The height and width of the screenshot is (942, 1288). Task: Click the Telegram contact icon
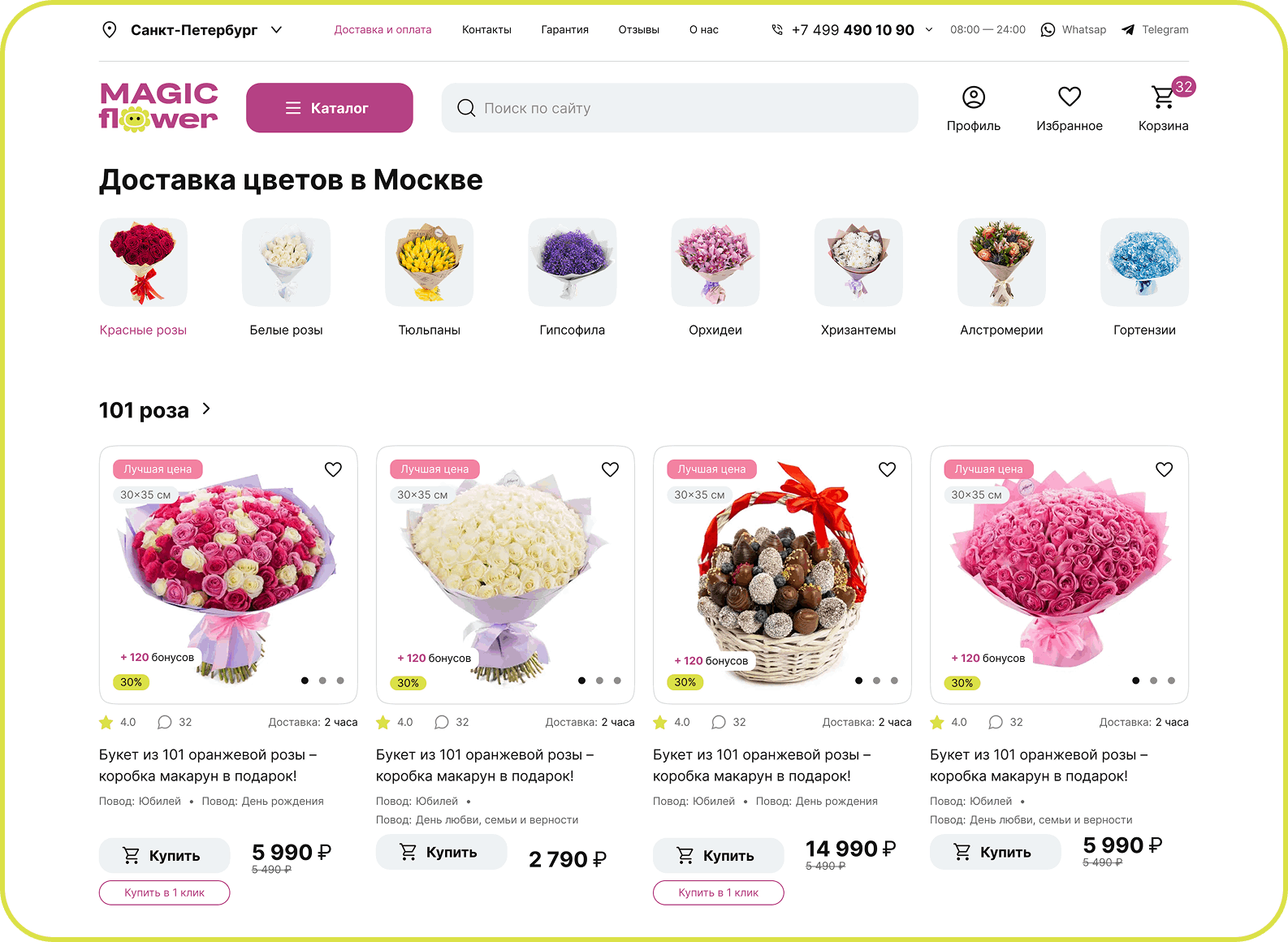pyautogui.click(x=1127, y=30)
